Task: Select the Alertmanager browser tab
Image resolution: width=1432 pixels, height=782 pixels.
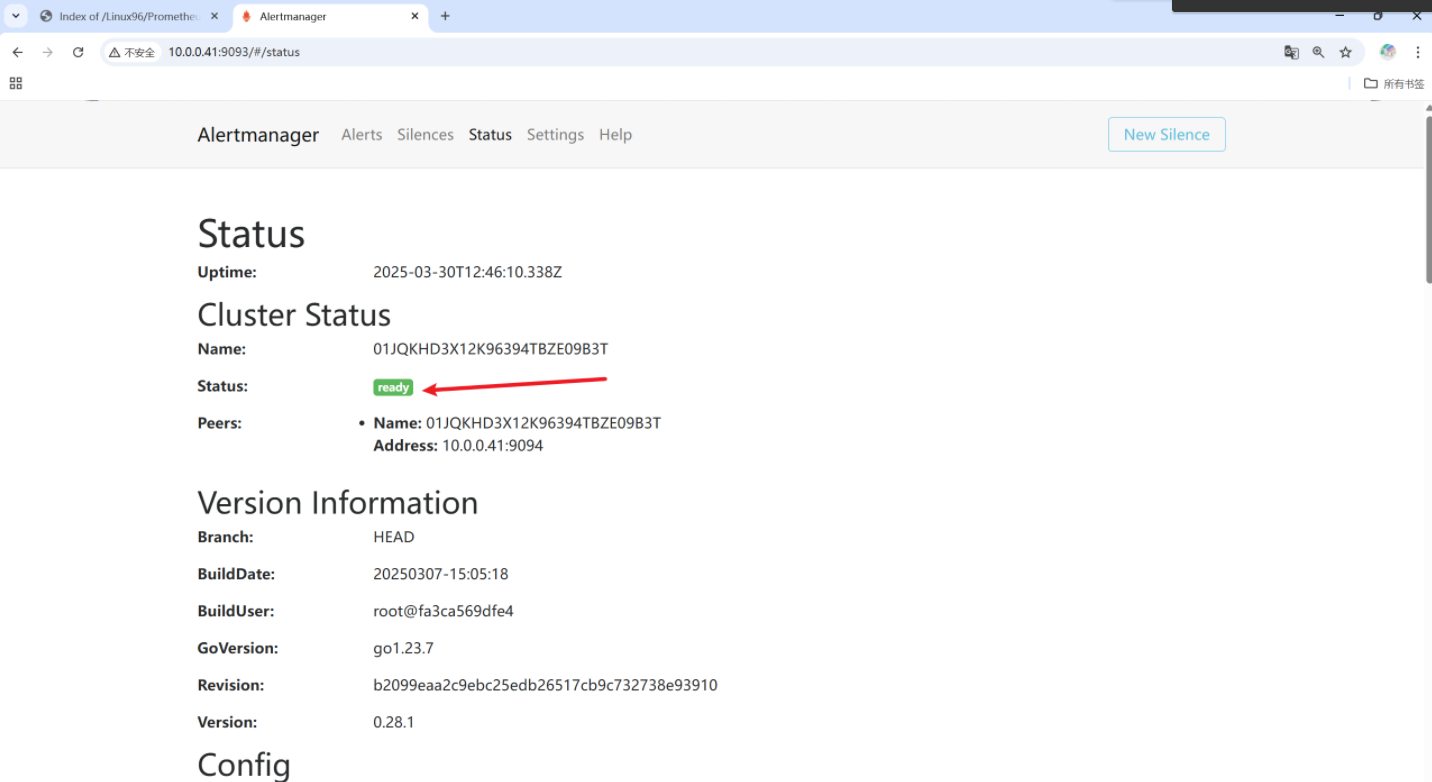Action: pyautogui.click(x=332, y=16)
